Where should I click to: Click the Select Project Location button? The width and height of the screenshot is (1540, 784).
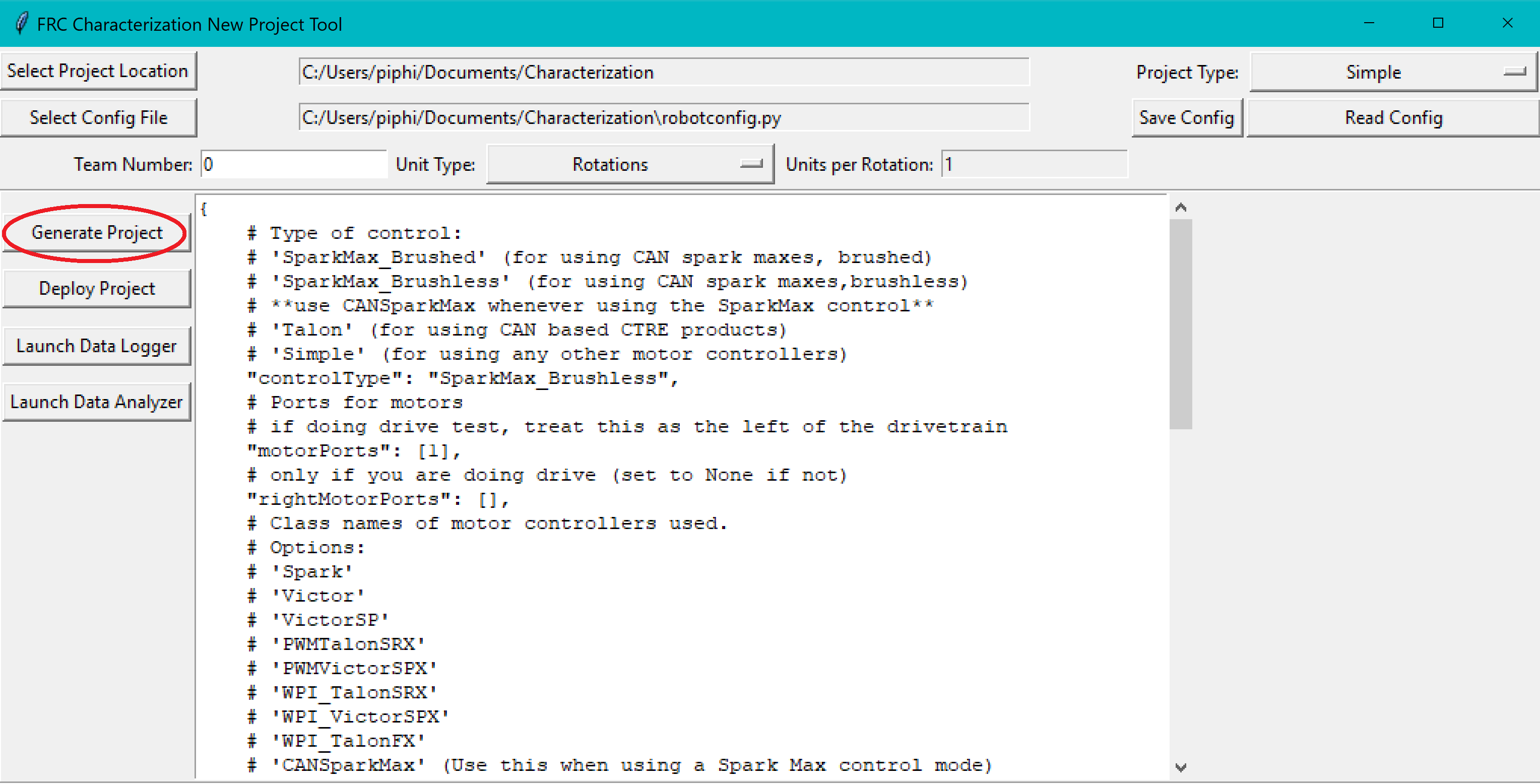[98, 71]
